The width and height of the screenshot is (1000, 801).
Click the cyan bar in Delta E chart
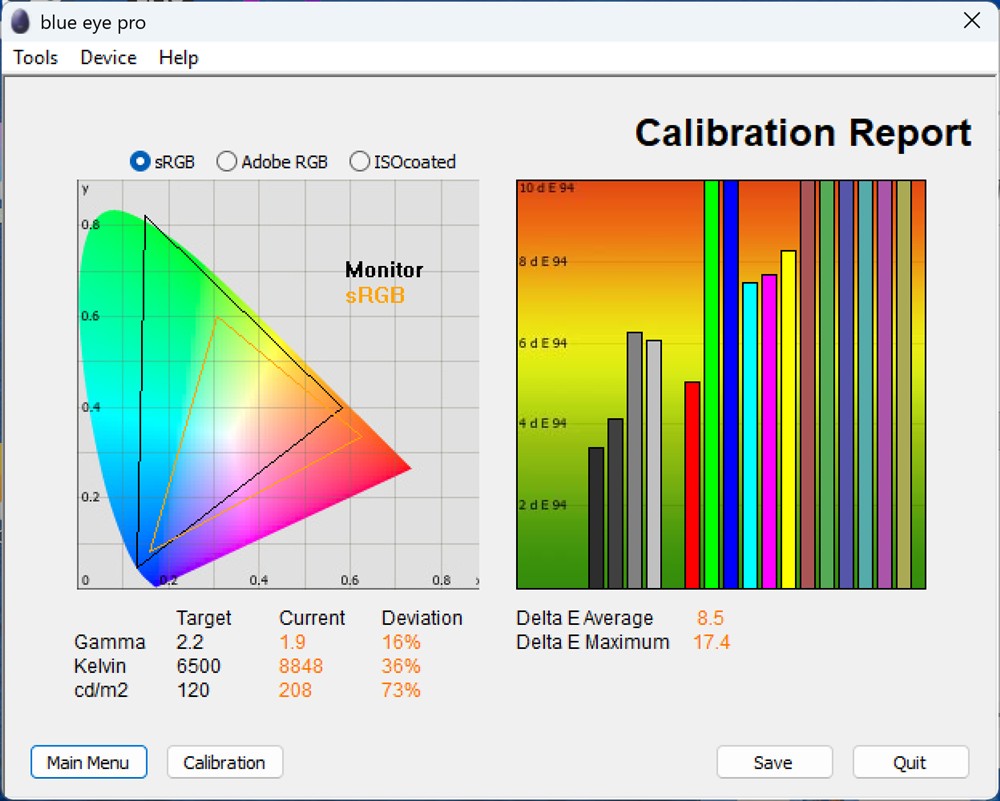click(x=750, y=435)
